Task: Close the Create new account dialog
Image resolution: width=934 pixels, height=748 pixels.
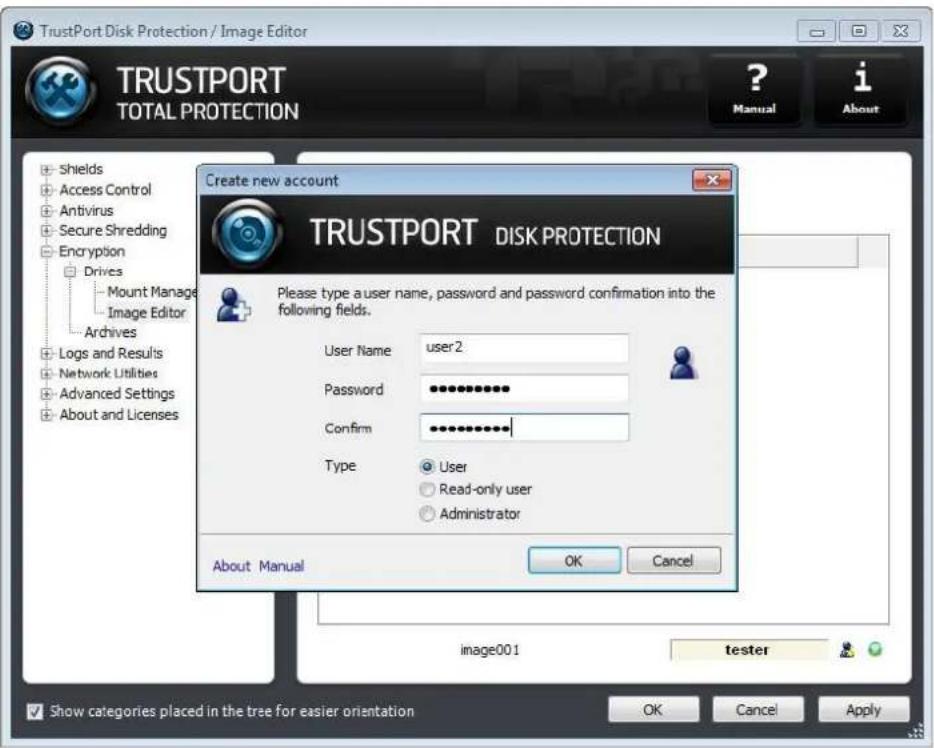Action: [x=712, y=180]
